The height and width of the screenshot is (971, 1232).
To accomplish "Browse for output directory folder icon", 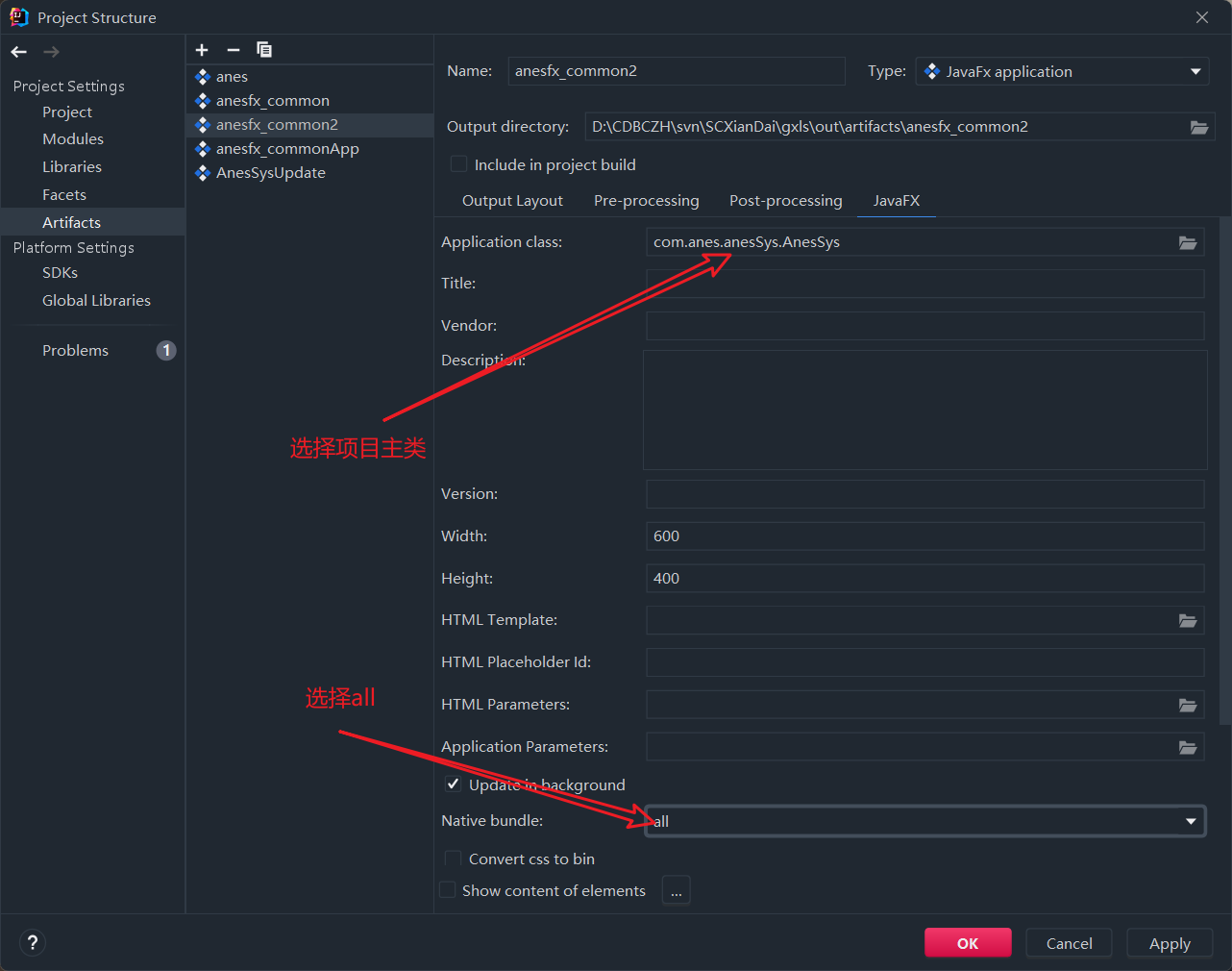I will pyautogui.click(x=1199, y=127).
